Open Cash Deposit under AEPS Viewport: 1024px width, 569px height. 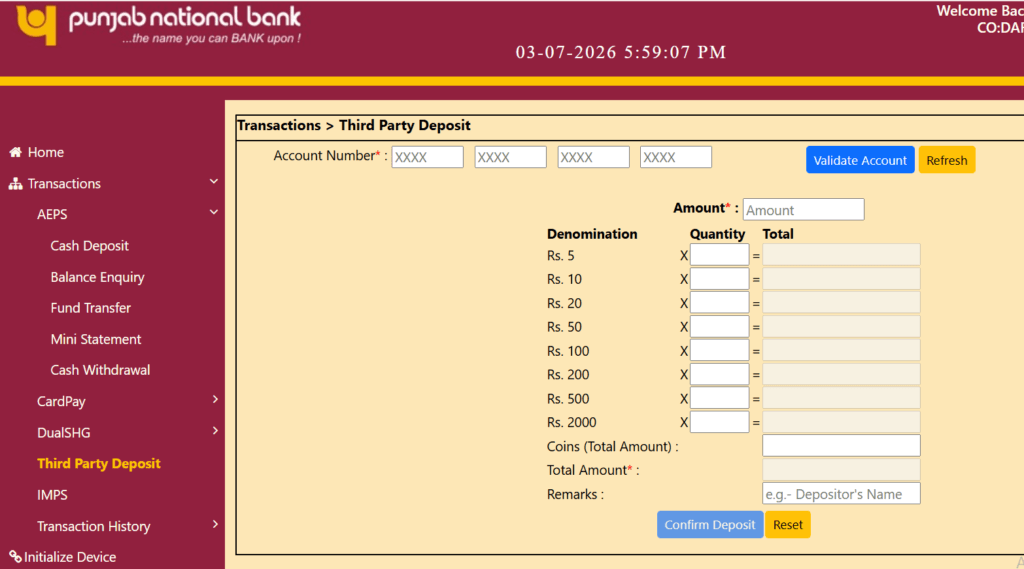89,246
